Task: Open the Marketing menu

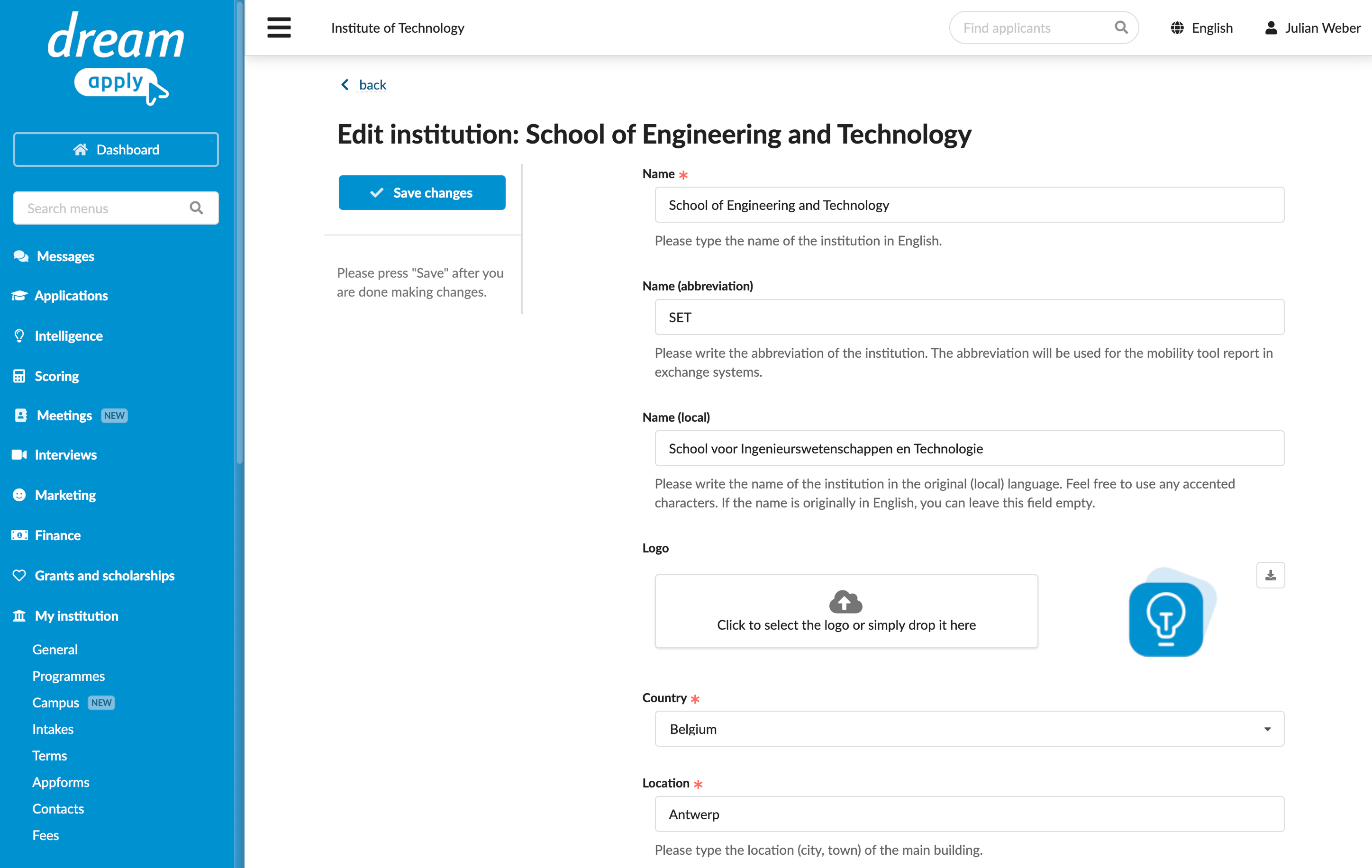Action: pyautogui.click(x=65, y=495)
